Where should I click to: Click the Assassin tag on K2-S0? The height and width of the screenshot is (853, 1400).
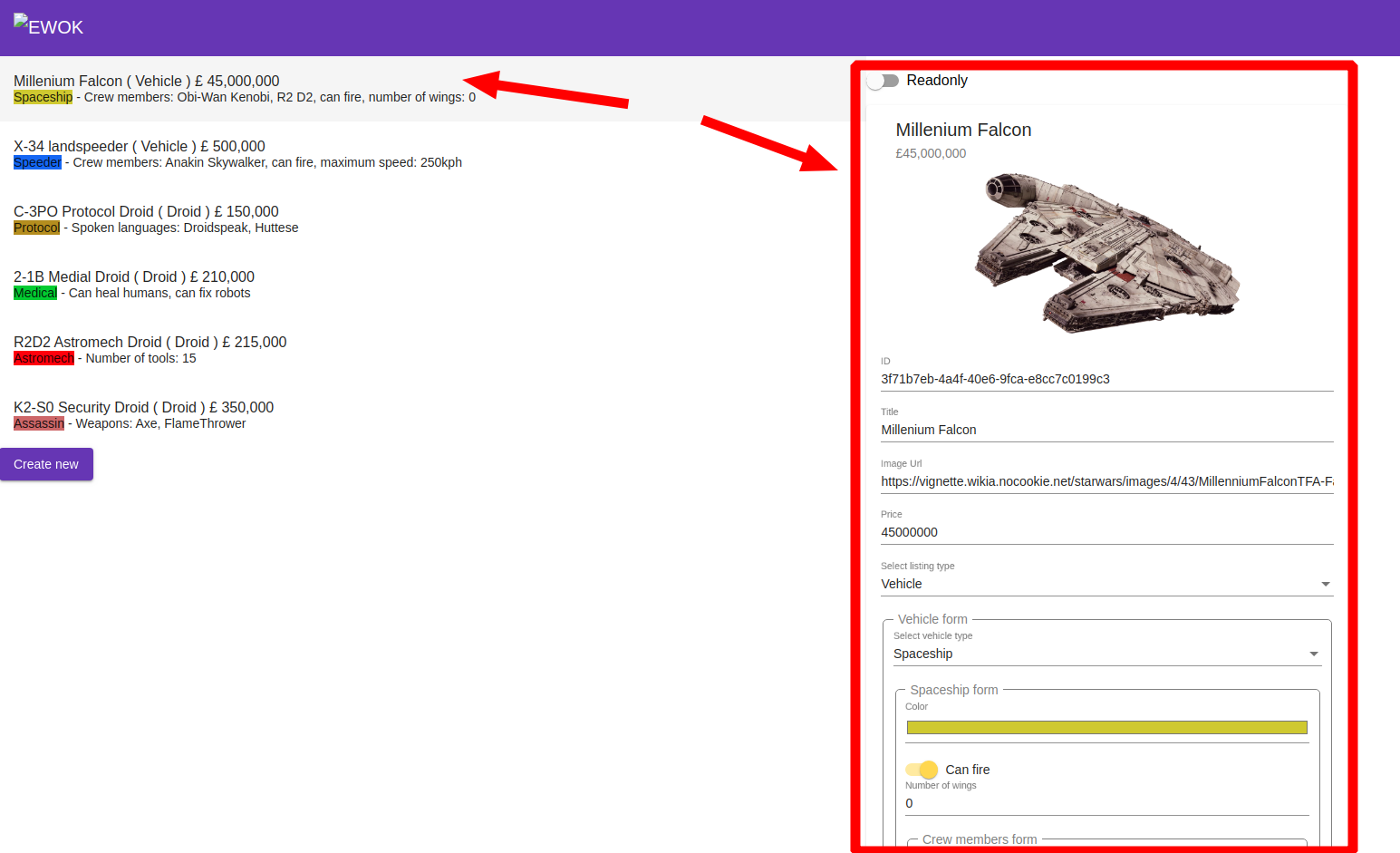[x=38, y=422]
